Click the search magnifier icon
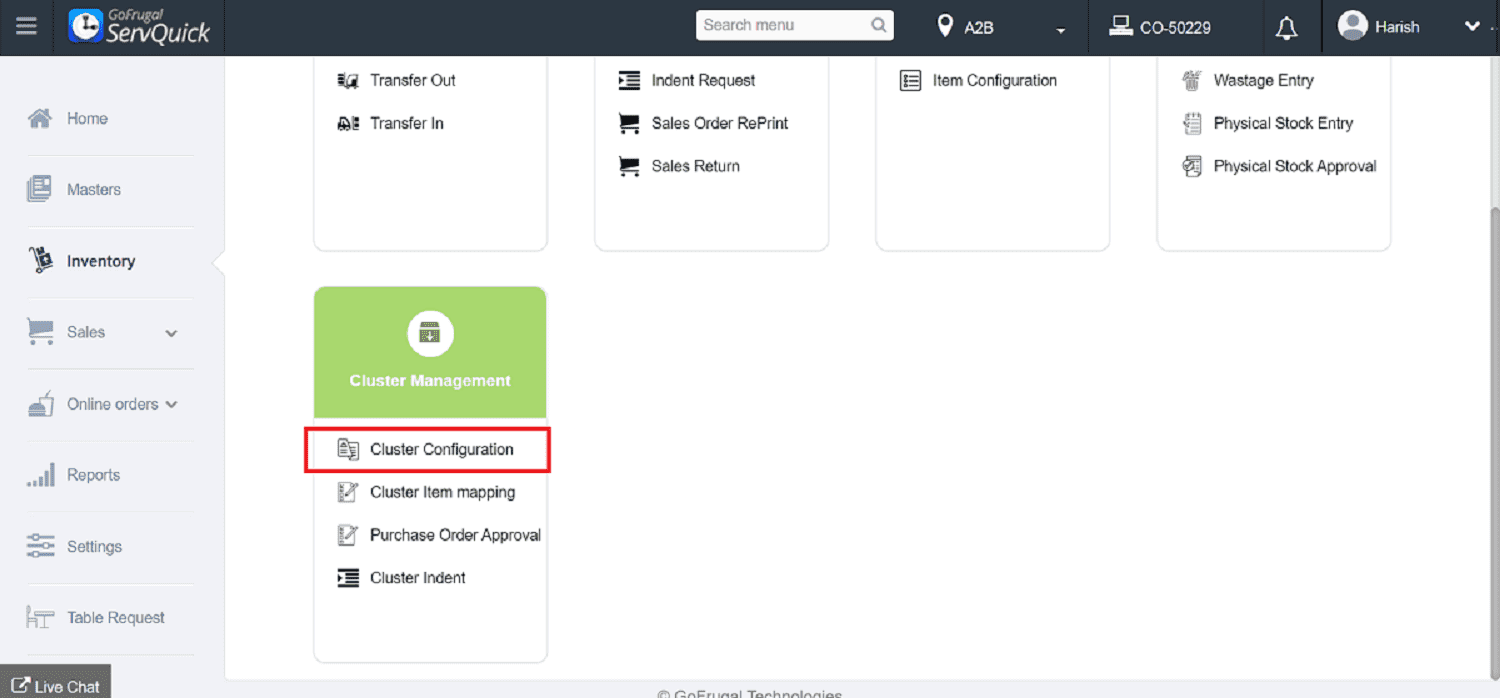Viewport: 1500px width, 698px height. (x=879, y=26)
